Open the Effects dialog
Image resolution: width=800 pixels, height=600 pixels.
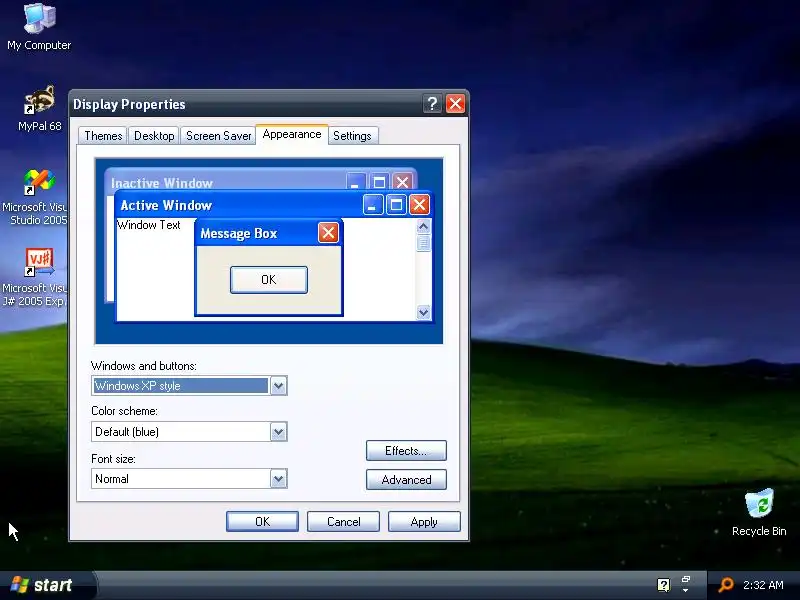[406, 451]
